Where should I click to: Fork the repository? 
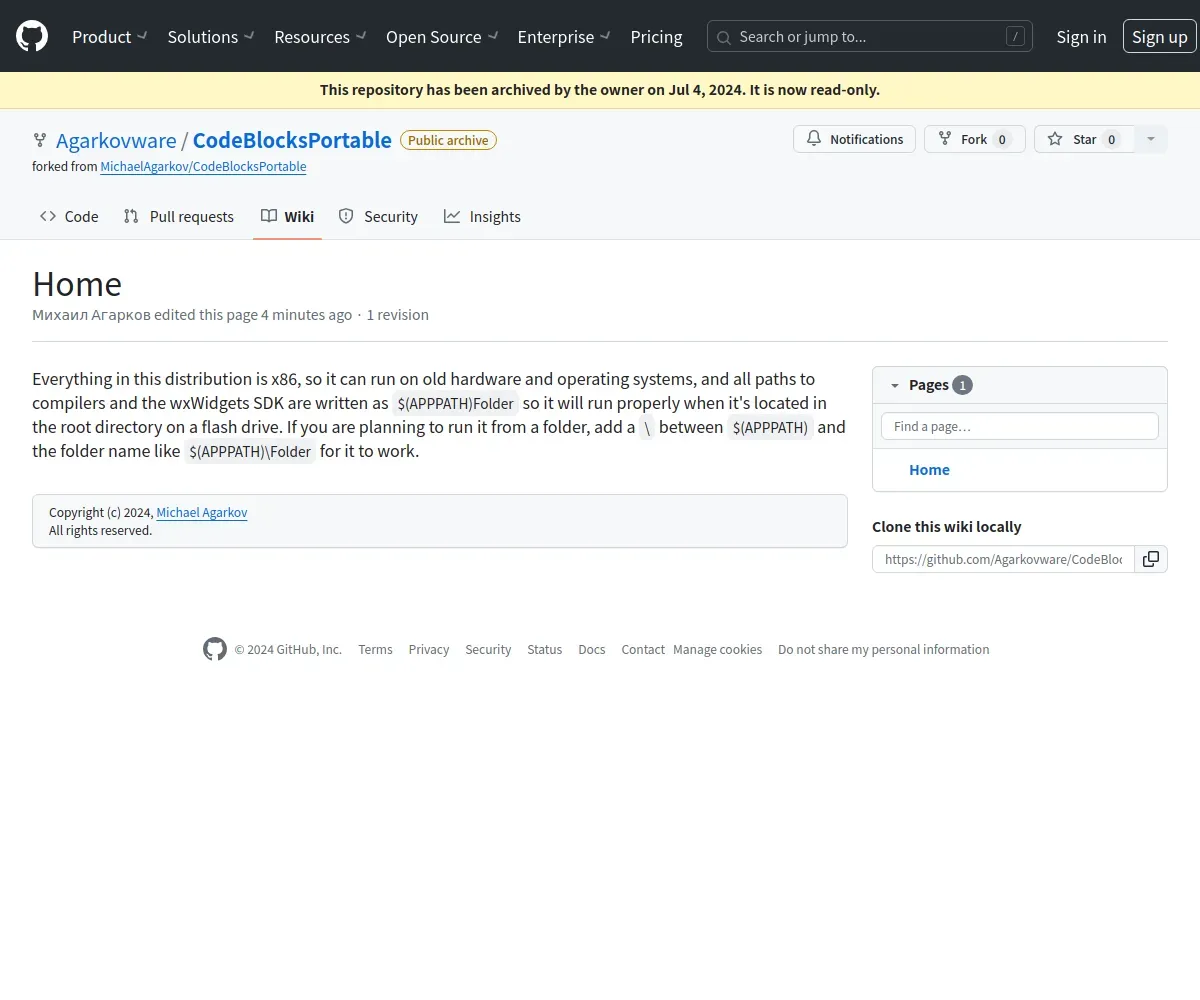tap(974, 139)
